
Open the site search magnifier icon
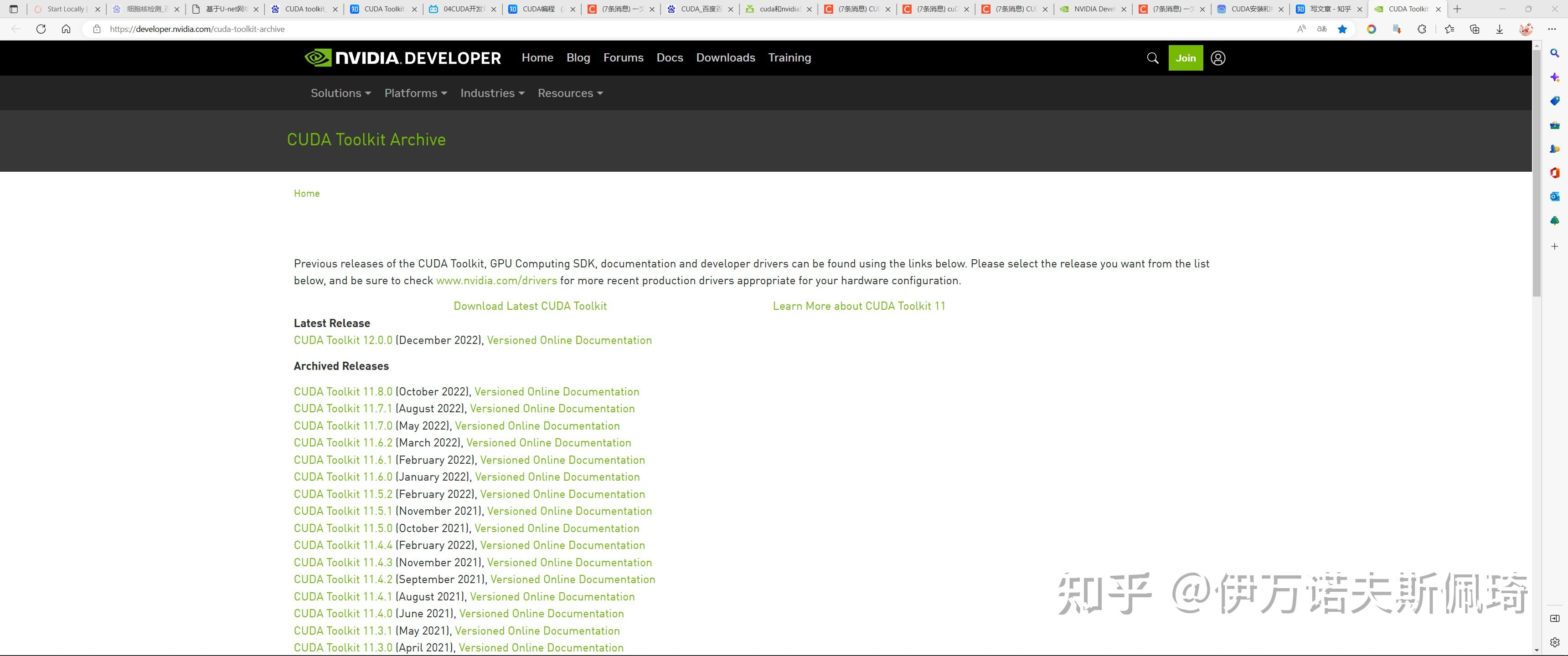1152,58
